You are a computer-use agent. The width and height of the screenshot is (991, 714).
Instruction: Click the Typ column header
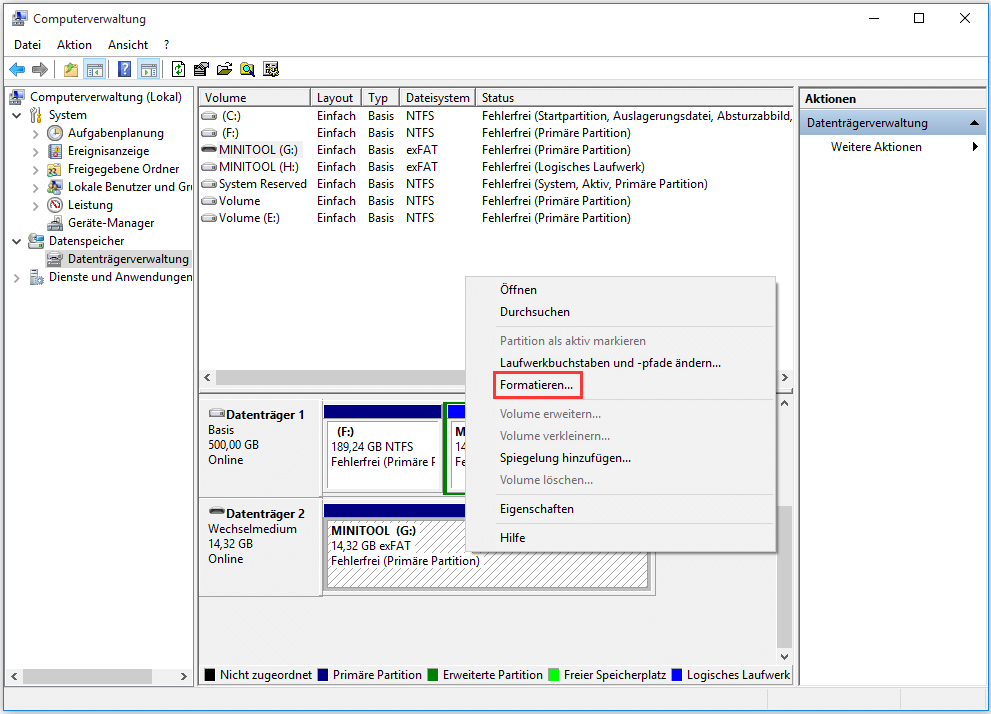click(380, 98)
